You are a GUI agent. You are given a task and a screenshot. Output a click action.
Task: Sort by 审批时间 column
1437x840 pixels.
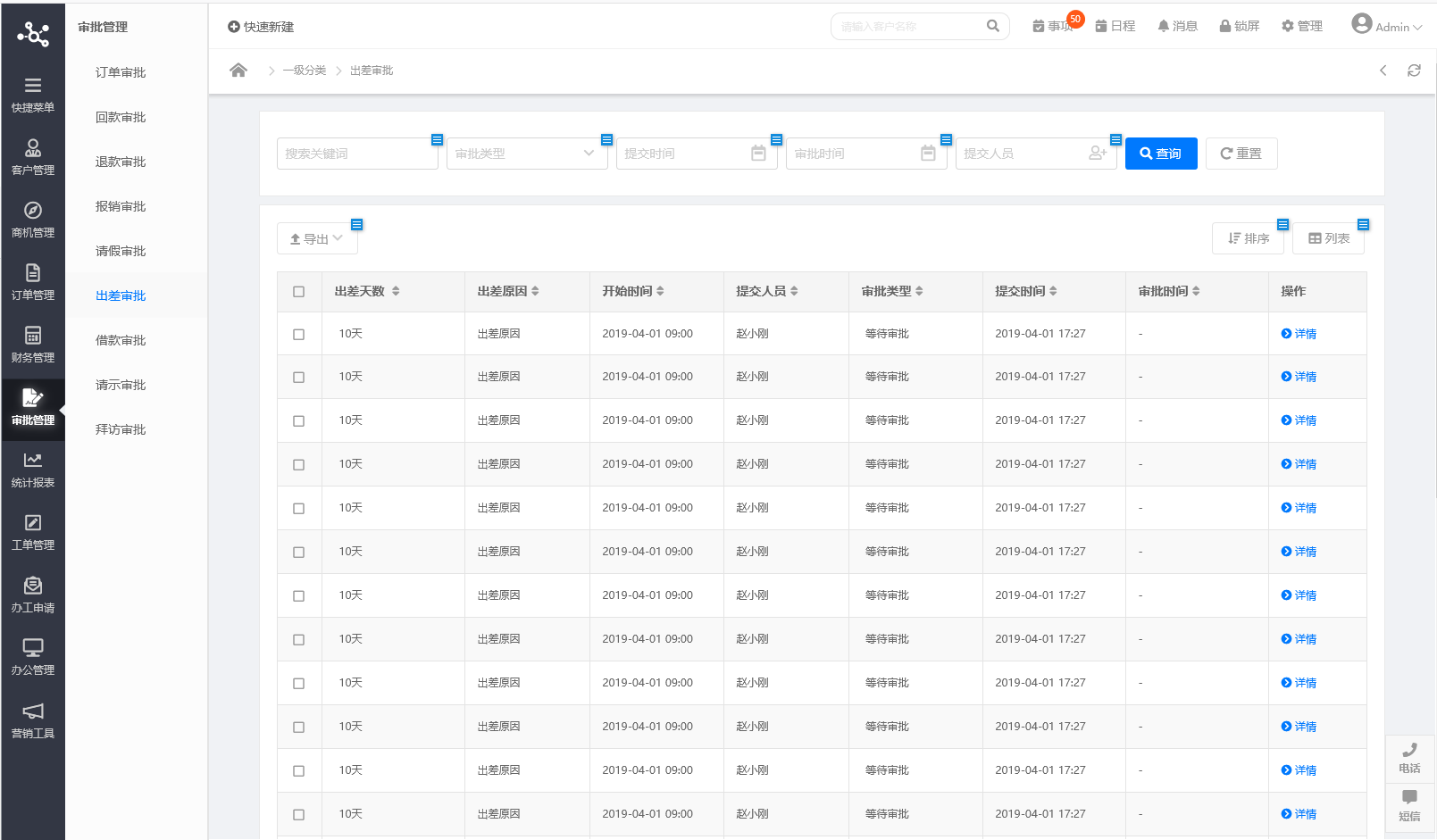tap(1196, 291)
